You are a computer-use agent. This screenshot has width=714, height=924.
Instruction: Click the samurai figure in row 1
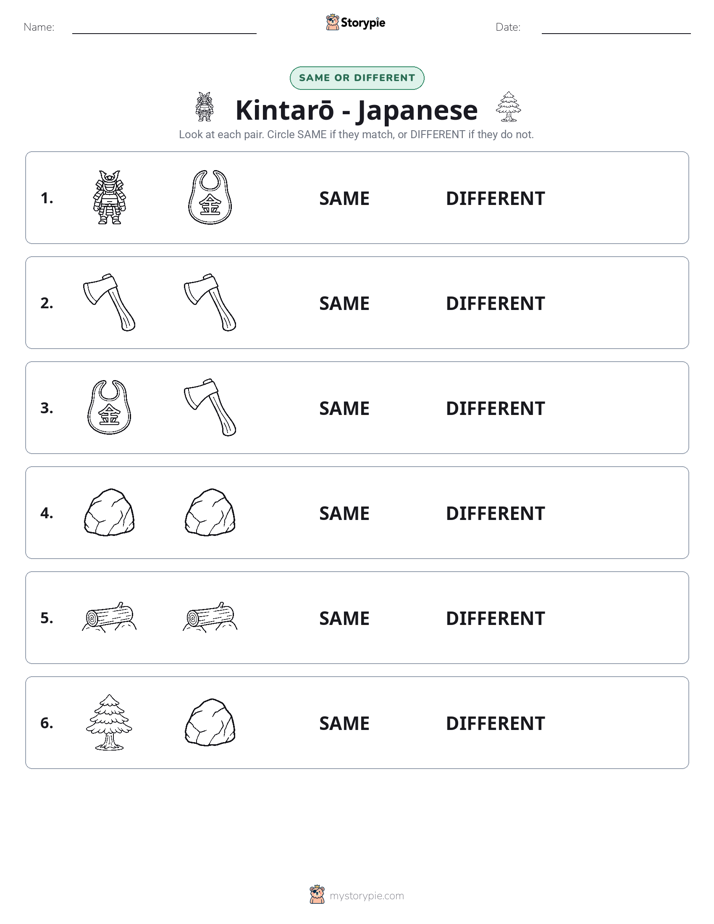109,197
